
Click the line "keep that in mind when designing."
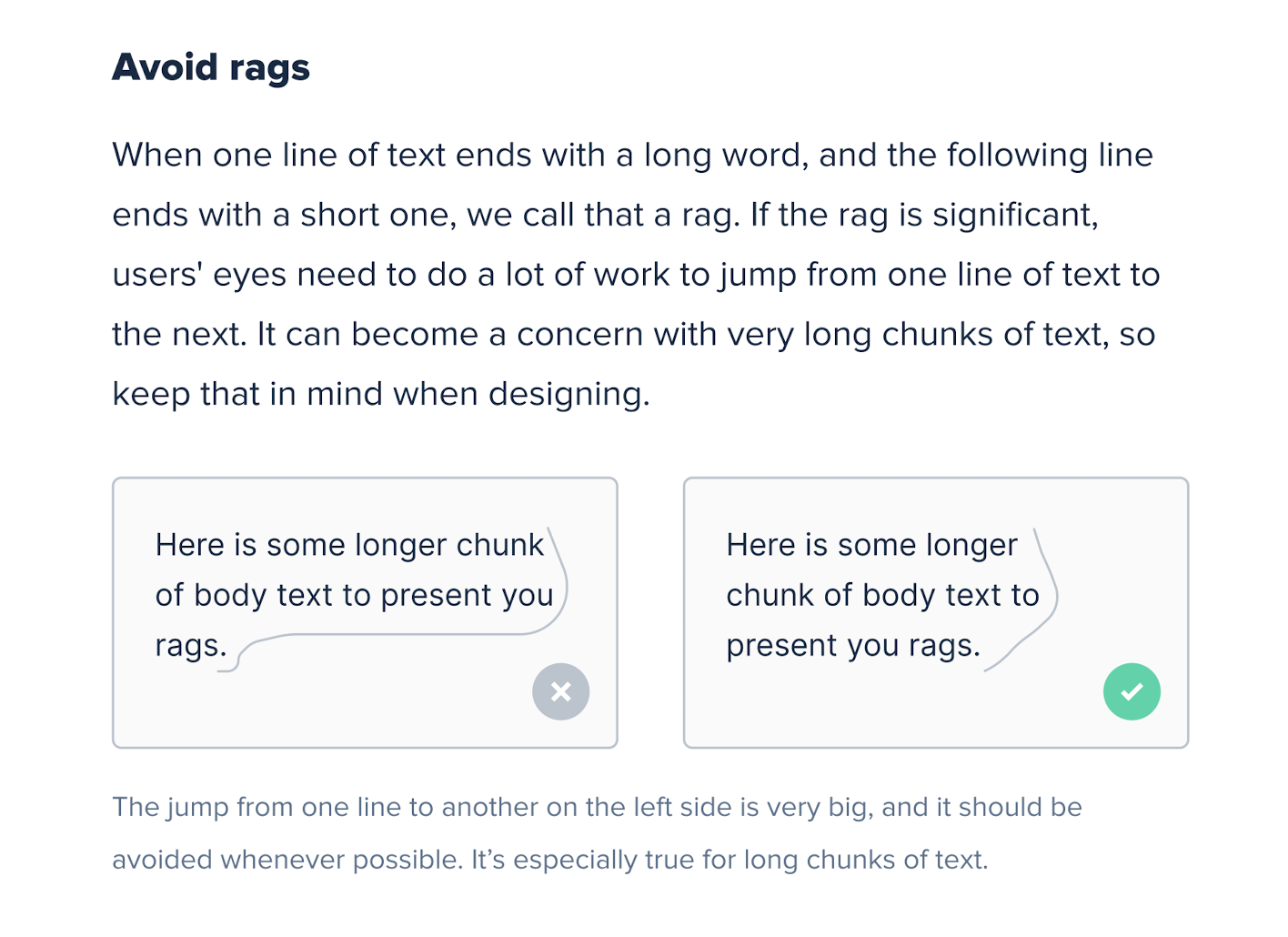381,394
